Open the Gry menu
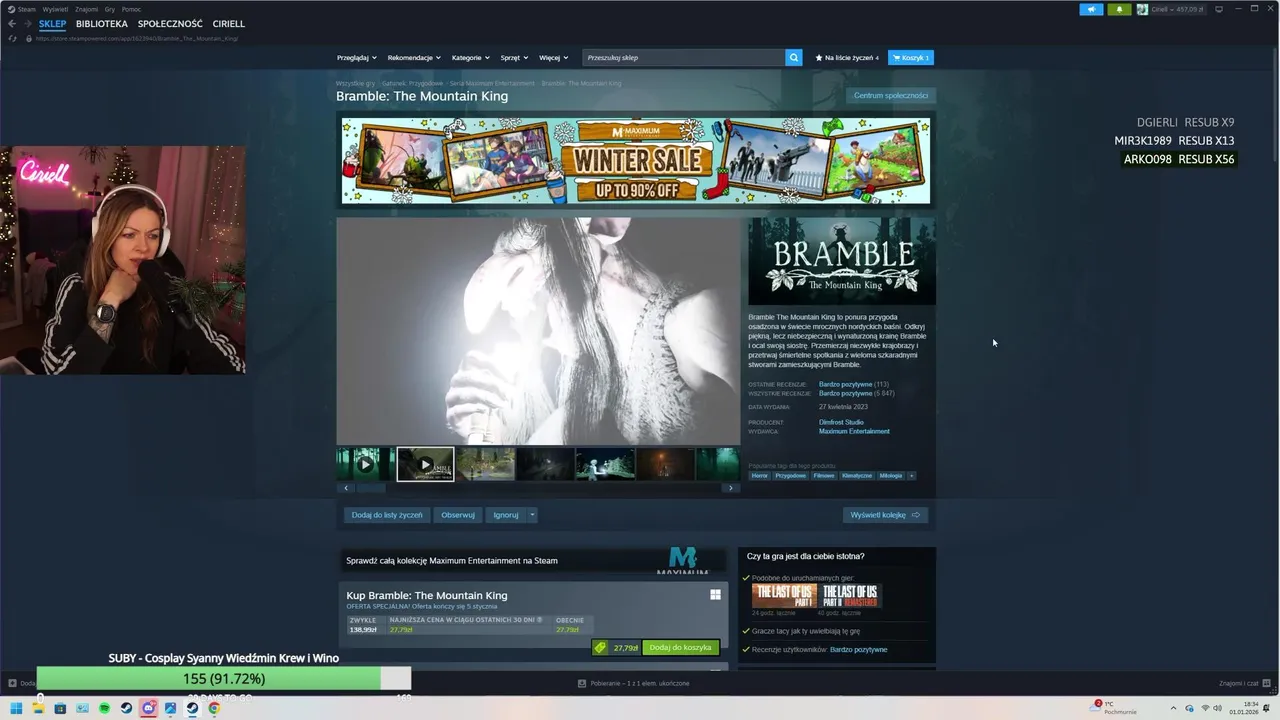This screenshot has width=1280, height=720. (x=110, y=9)
